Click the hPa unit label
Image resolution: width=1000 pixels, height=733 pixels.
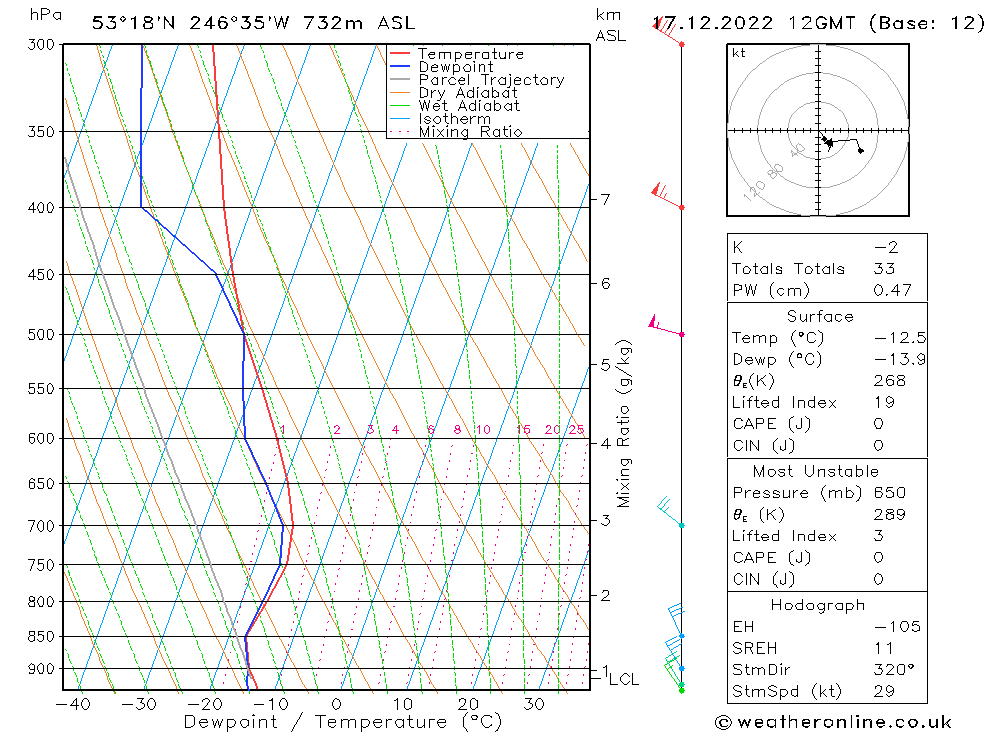(x=45, y=15)
